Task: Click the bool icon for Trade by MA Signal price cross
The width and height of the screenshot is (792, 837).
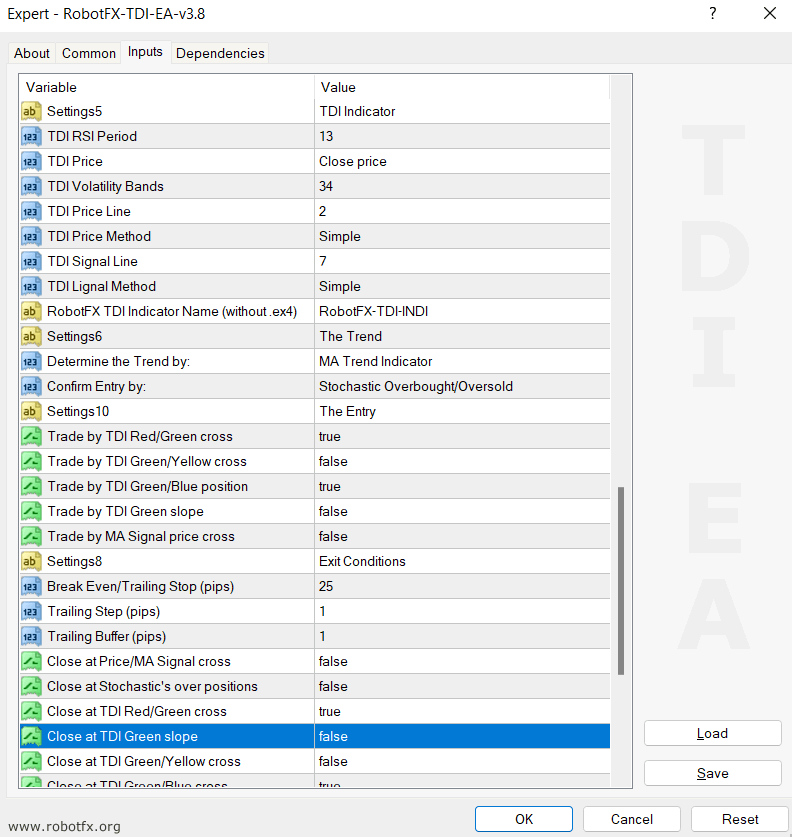Action: 31,536
